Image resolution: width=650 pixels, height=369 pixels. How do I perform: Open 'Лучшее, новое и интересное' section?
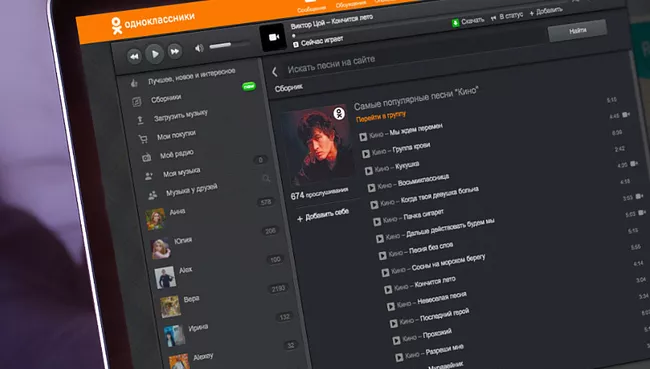pos(192,76)
